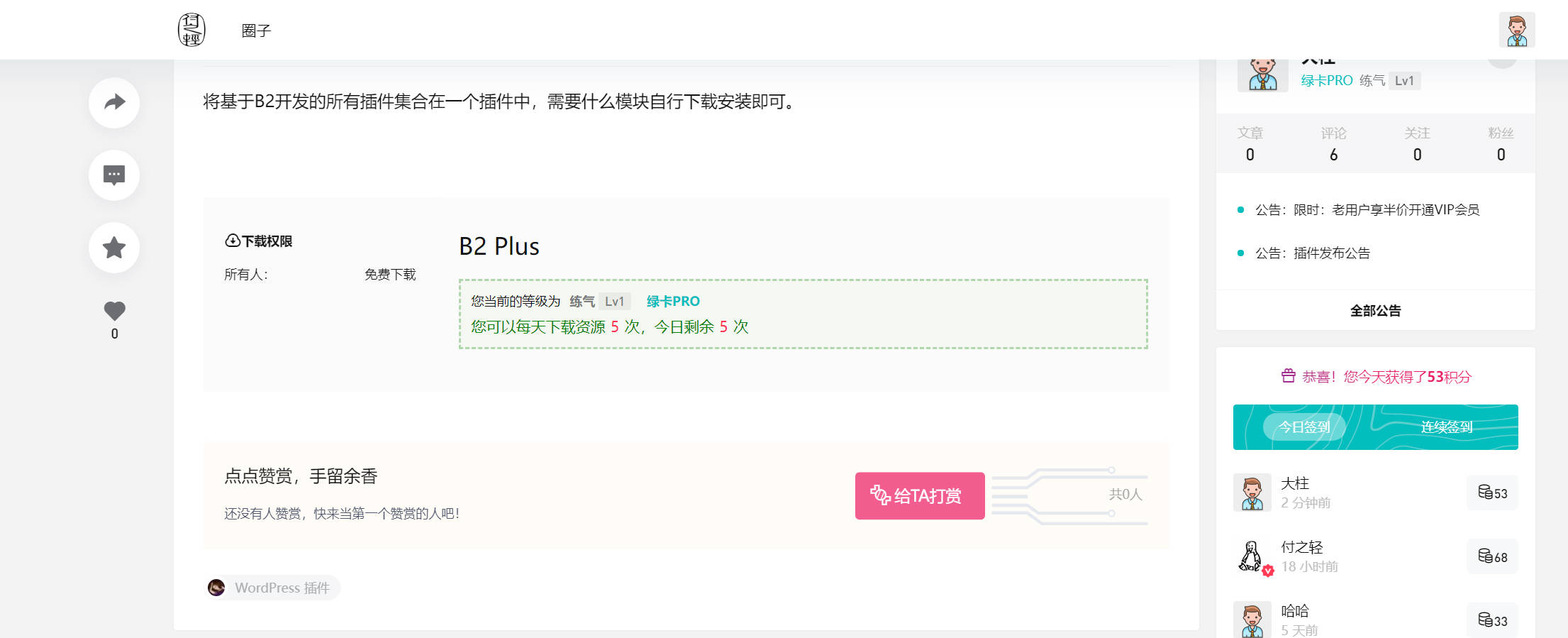Switch to 今日签到 tab
1568x638 pixels.
point(1303,427)
